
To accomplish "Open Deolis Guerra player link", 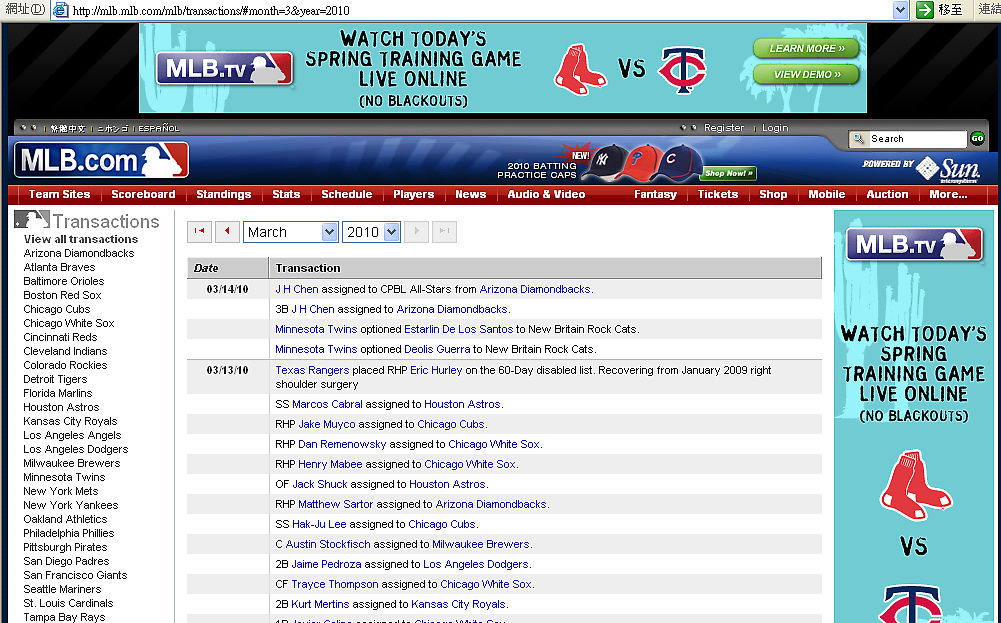I will [x=437, y=349].
